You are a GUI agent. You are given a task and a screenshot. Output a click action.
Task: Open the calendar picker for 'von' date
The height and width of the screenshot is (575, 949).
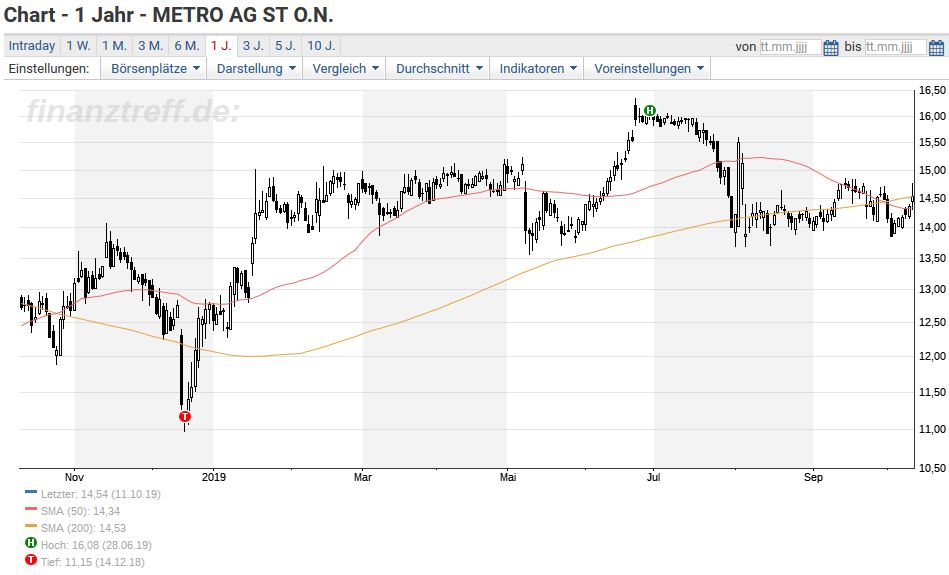click(831, 47)
